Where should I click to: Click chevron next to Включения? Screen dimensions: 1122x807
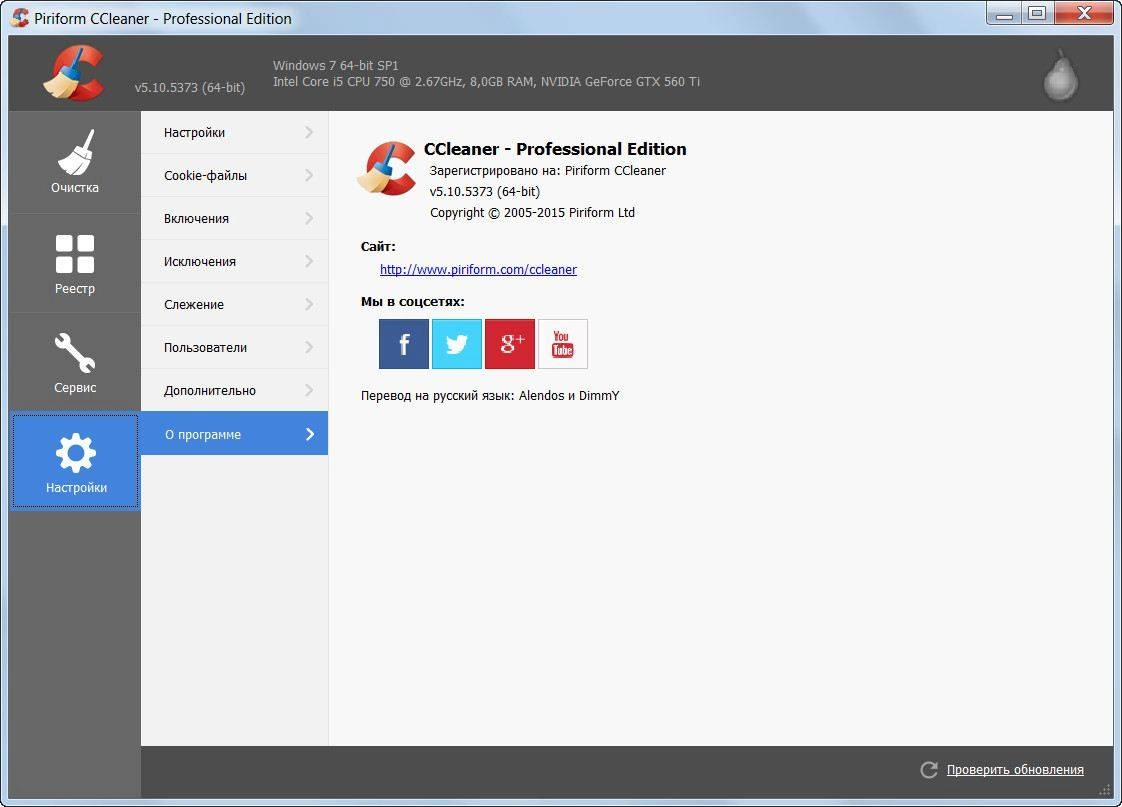tap(309, 218)
